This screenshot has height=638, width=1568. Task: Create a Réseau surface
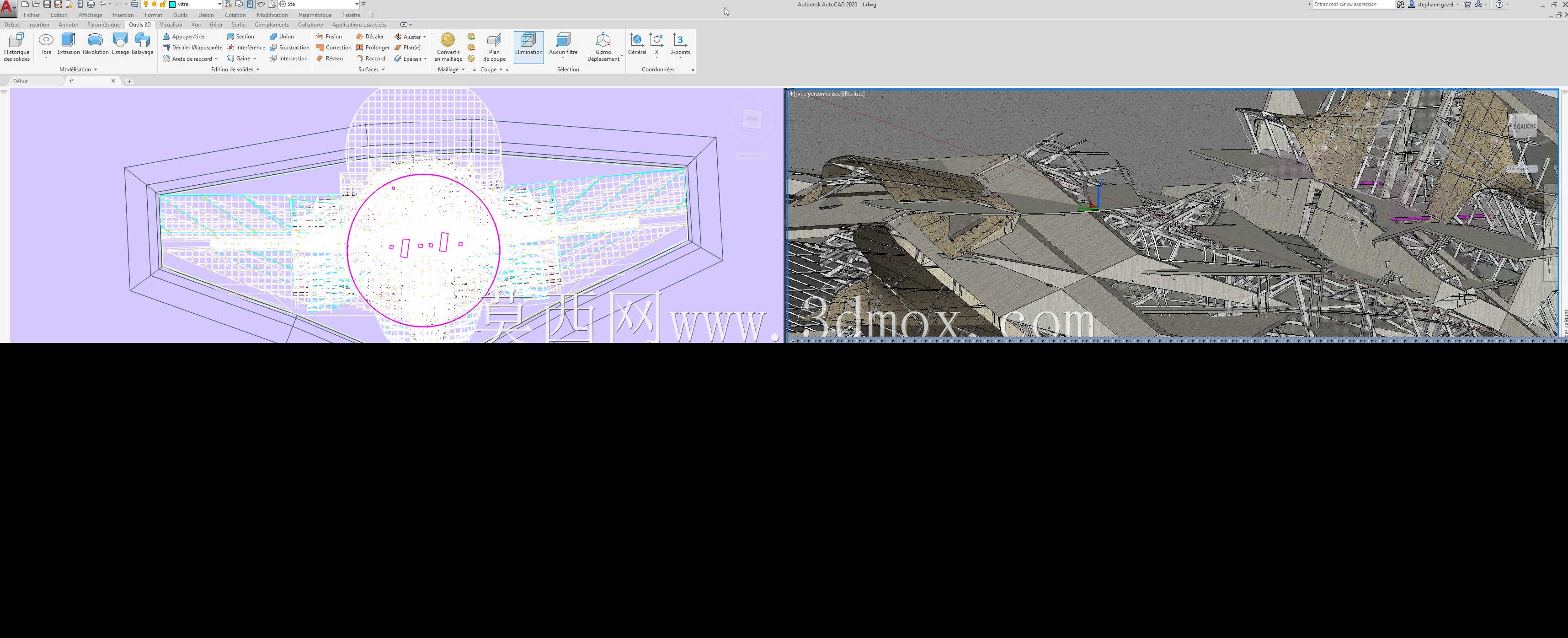point(329,59)
